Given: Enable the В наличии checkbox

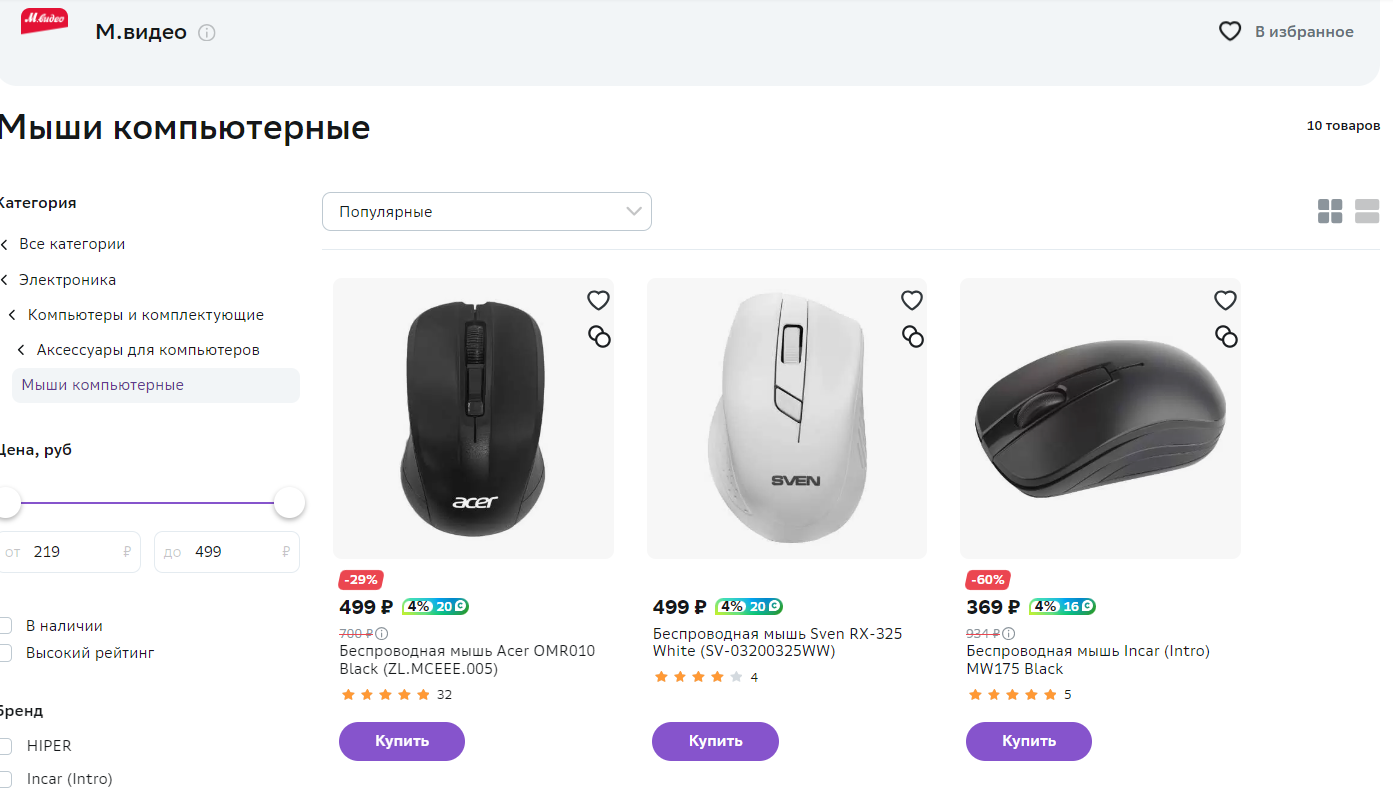Looking at the screenshot, I should tap(5, 626).
